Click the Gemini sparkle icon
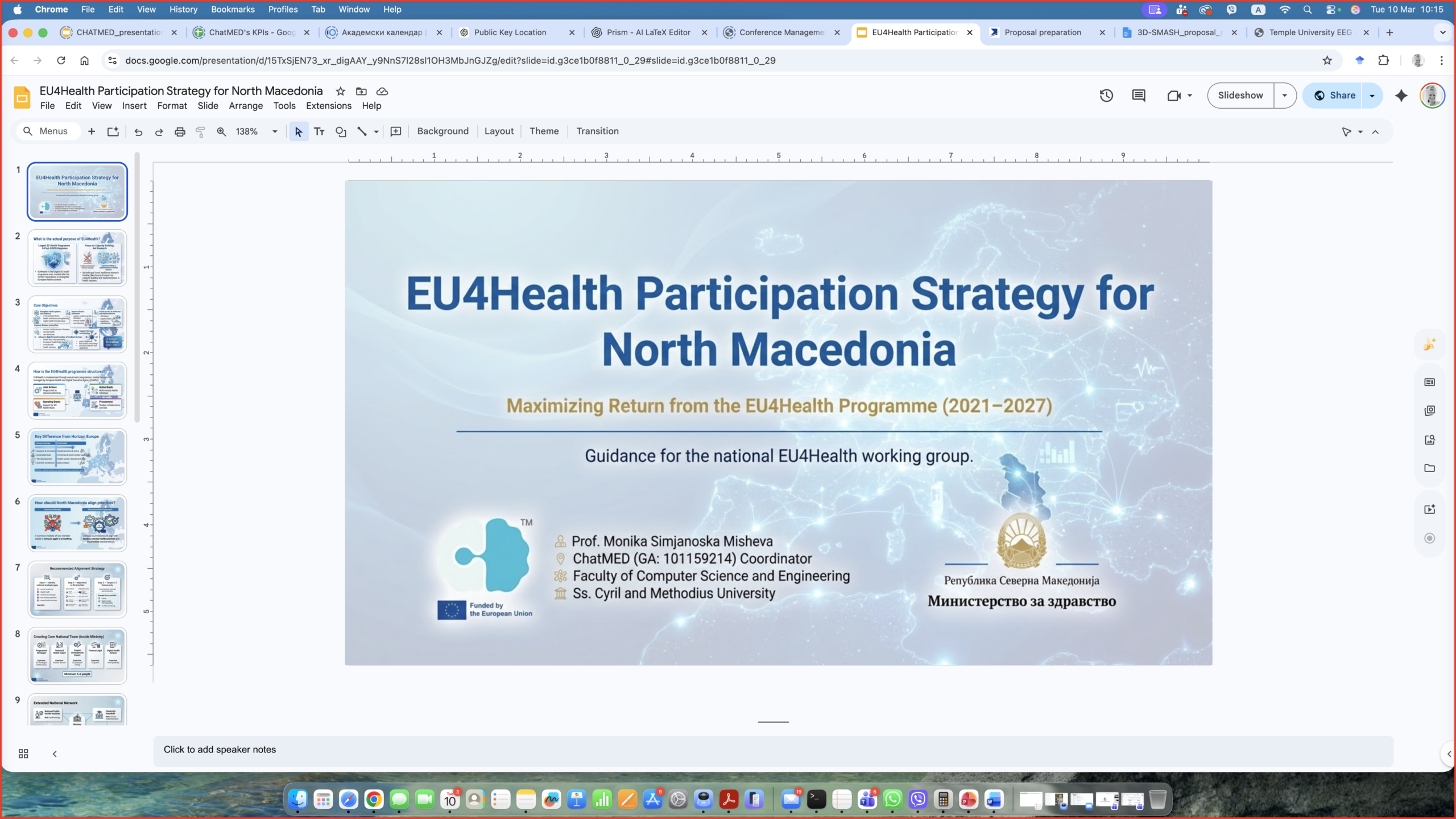This screenshot has width=1456, height=819. pyautogui.click(x=1401, y=96)
